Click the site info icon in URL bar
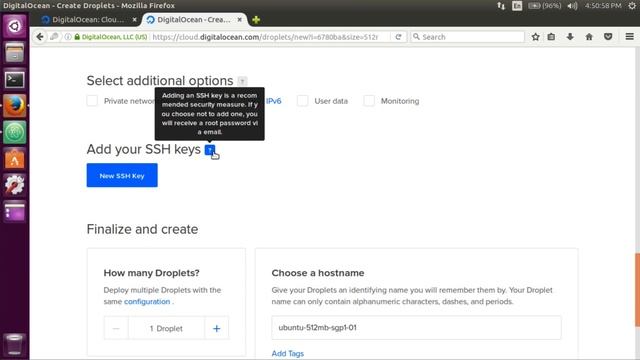640x360 pixels. 68,37
